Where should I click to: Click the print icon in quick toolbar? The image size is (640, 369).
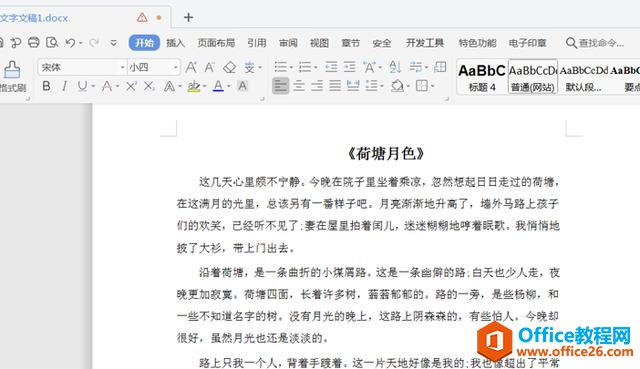(34, 42)
